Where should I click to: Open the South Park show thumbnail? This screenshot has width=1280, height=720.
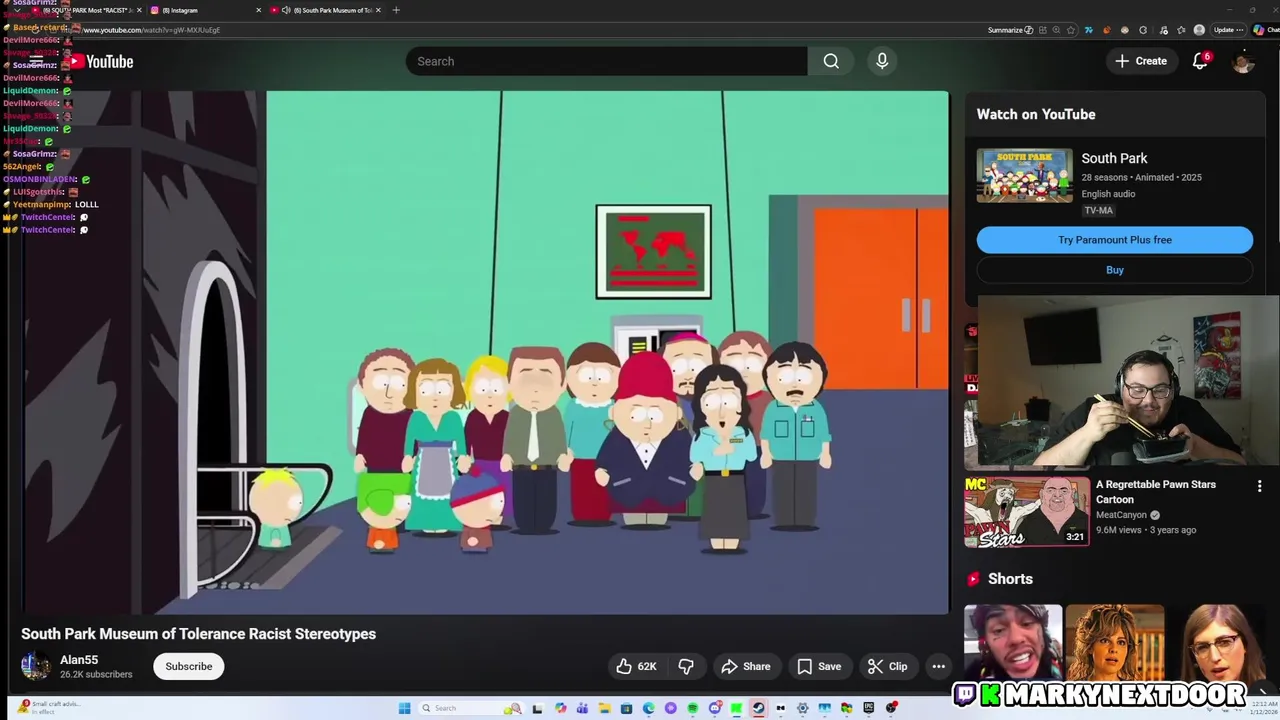(x=1025, y=176)
